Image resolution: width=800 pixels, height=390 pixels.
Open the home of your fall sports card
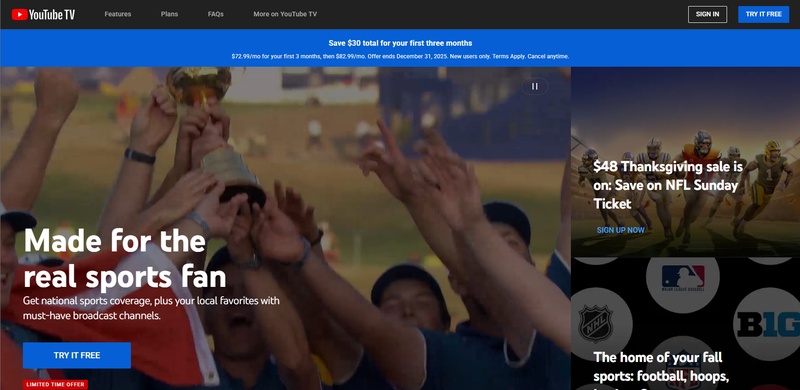click(685, 324)
